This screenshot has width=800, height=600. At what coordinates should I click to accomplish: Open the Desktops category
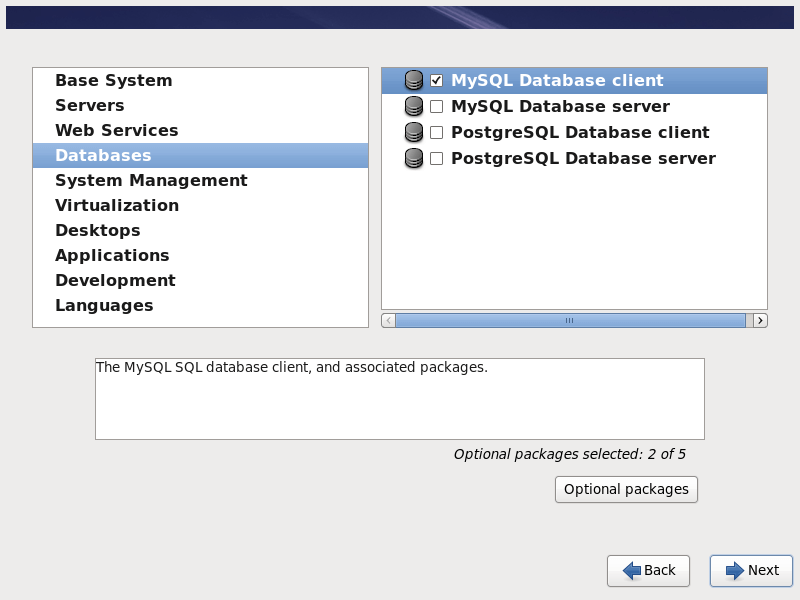97,231
